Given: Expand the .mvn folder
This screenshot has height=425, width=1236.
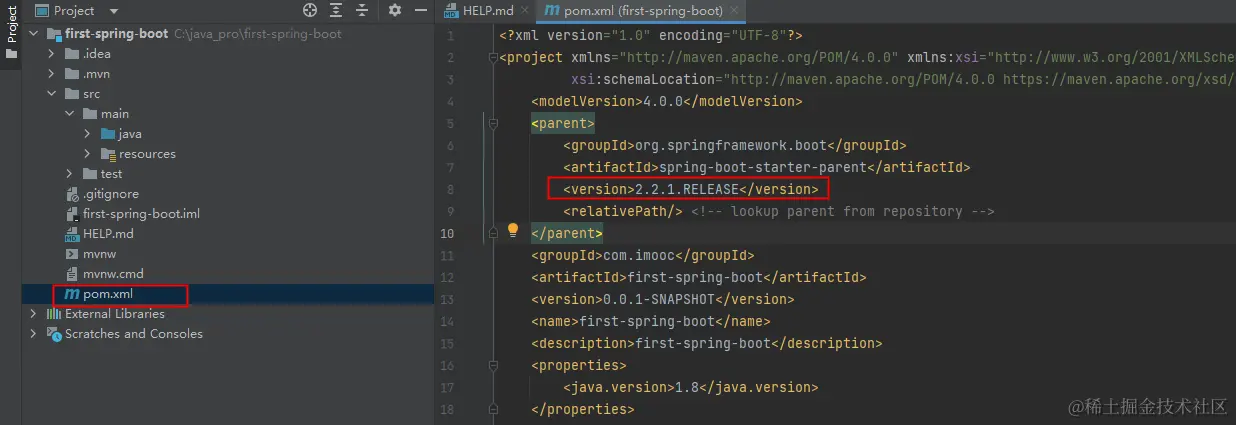Looking at the screenshot, I should (53, 73).
